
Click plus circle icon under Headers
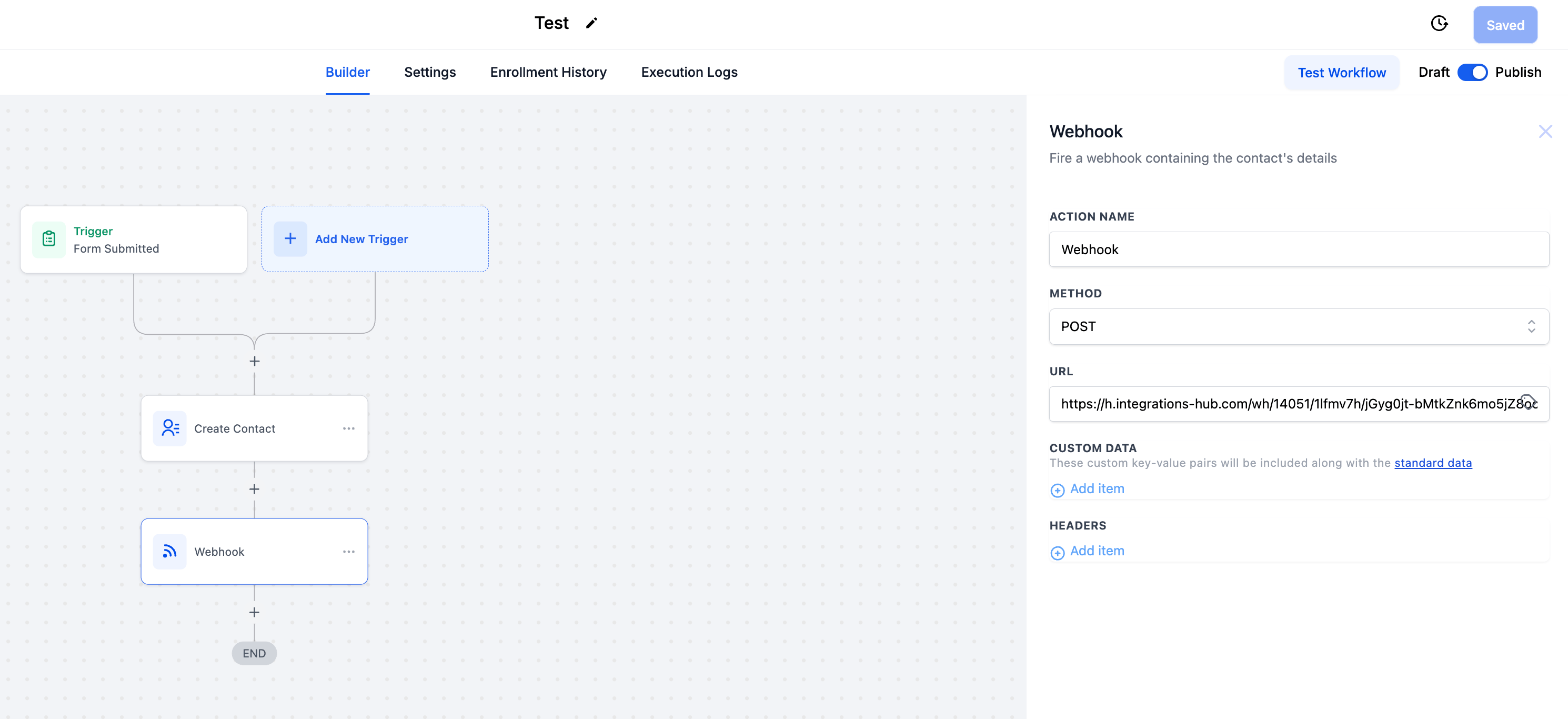(x=1057, y=552)
